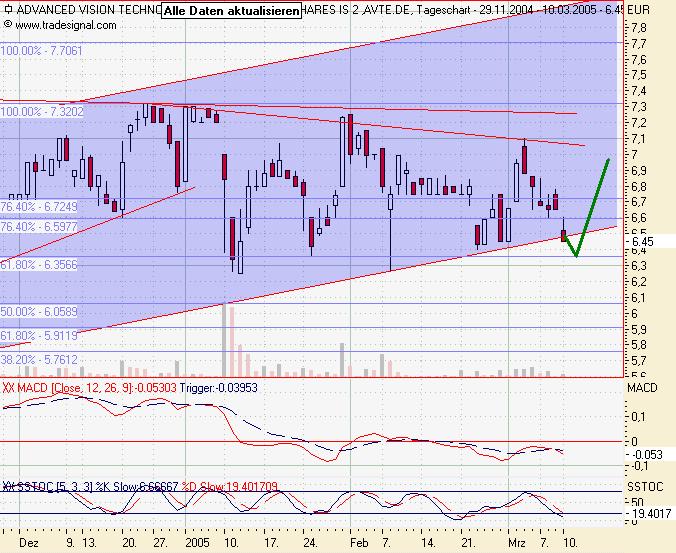The width and height of the screenshot is (676, 553).
Task: Click the 5,7 price axis label
Action: coord(638,360)
